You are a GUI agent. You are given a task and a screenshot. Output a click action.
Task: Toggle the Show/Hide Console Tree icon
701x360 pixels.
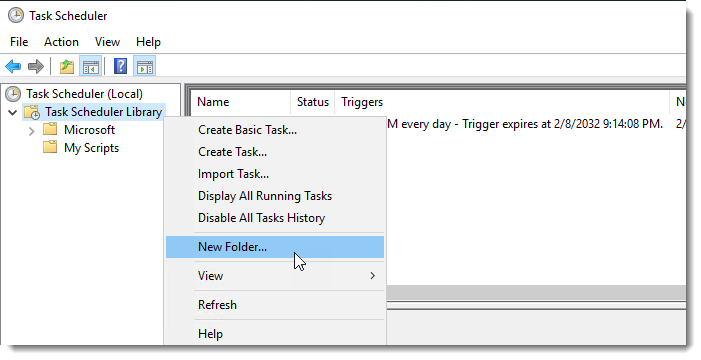[91, 67]
